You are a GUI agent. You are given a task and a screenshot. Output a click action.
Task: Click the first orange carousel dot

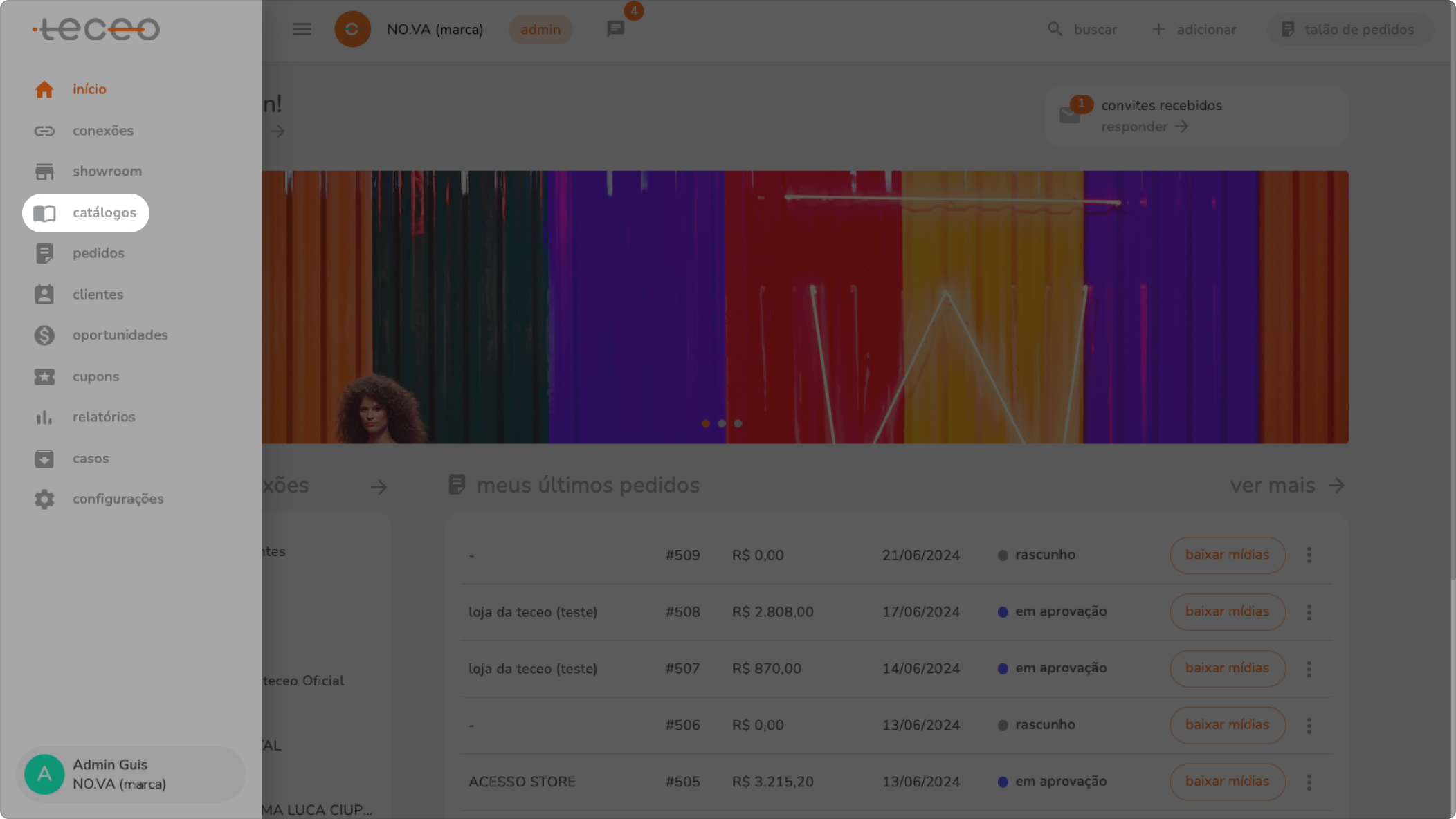click(705, 423)
